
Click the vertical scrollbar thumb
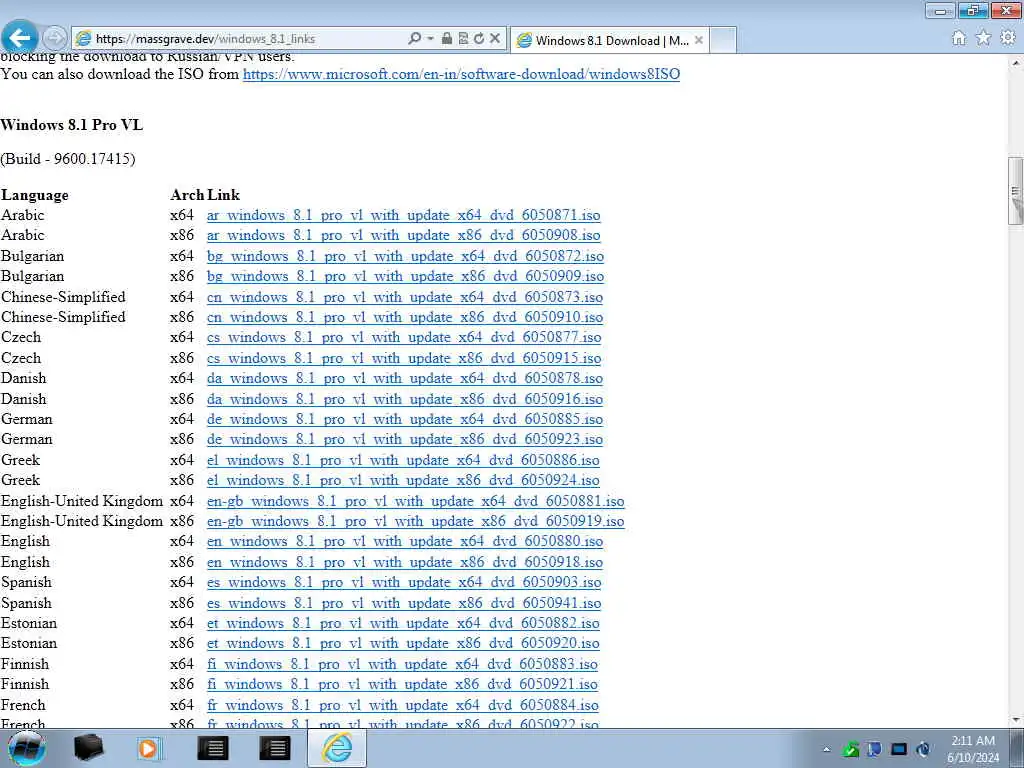pos(1016,191)
